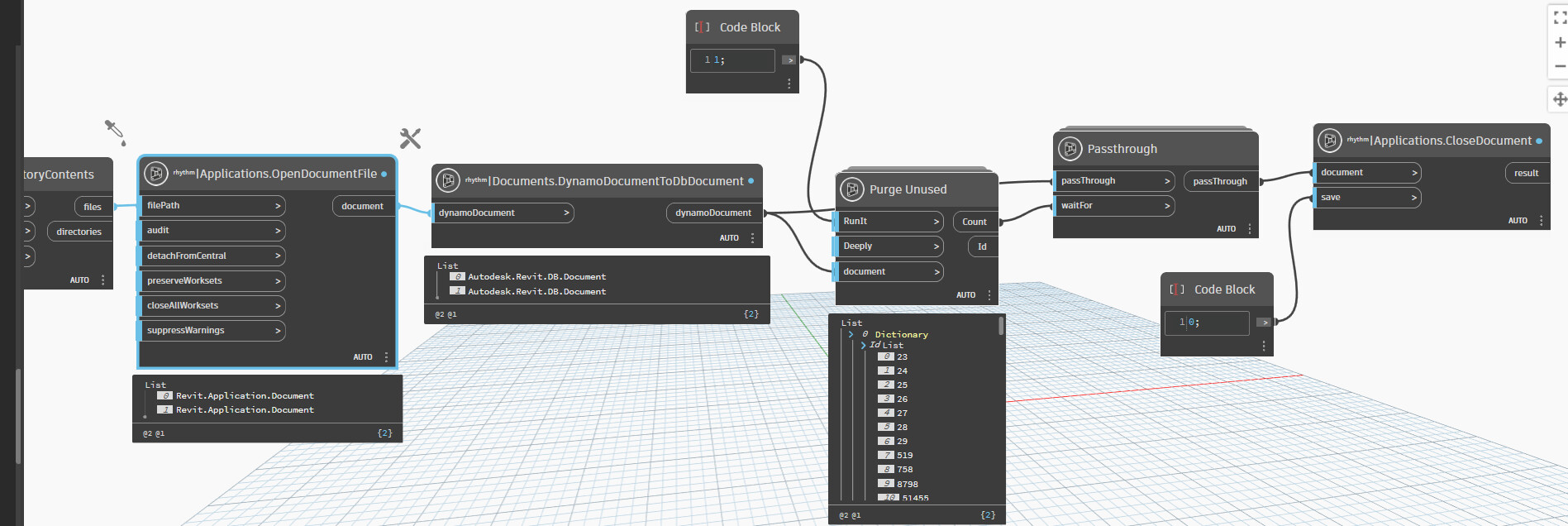The image size is (1568, 526).
Task: Open the kebab menu on OpenDocumentFile node
Action: (x=386, y=357)
